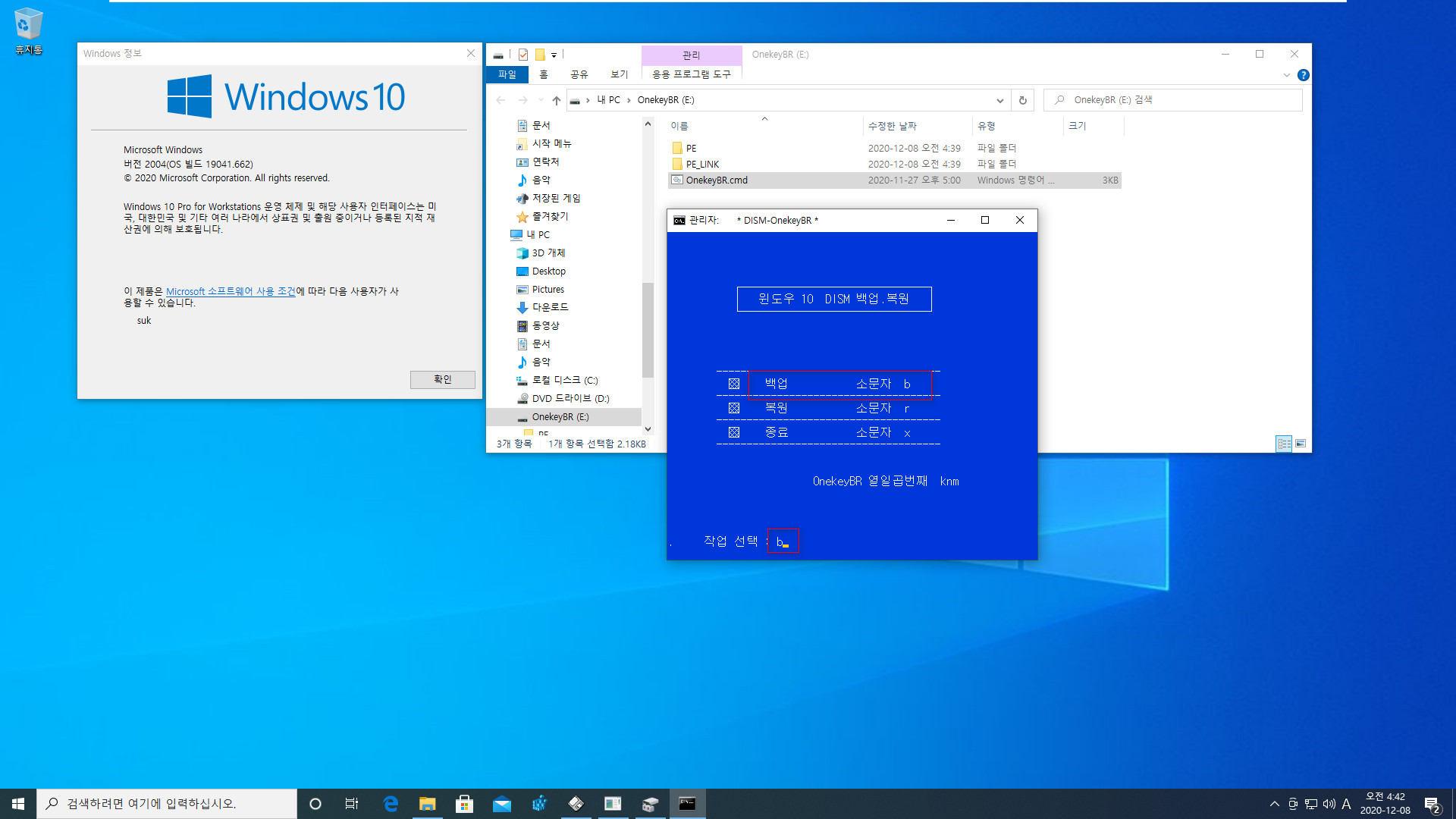Click the console icon in DISM-OnekeyBR title bar
This screenshot has width=1456, height=819.
(x=679, y=220)
